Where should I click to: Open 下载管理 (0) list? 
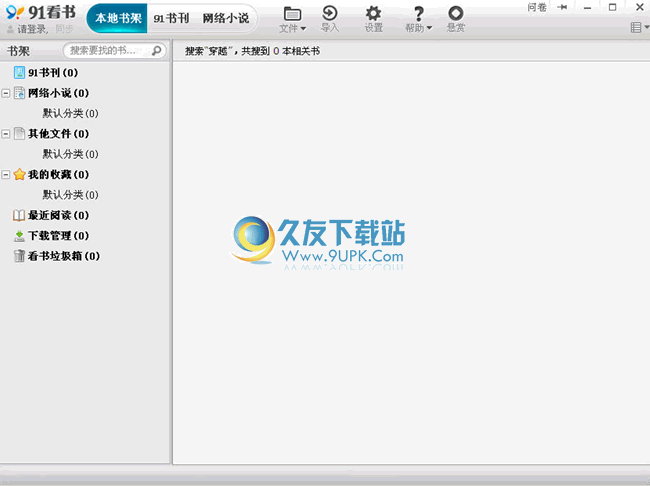(x=58, y=236)
